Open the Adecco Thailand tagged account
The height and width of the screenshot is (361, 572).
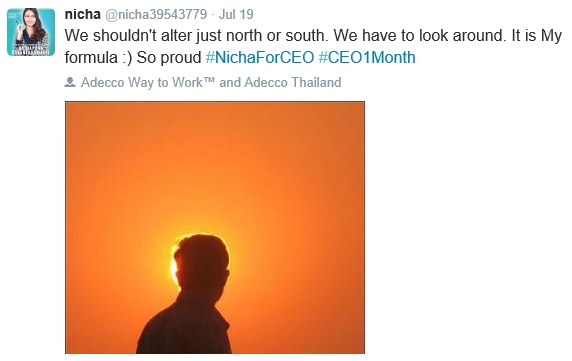[x=293, y=82]
